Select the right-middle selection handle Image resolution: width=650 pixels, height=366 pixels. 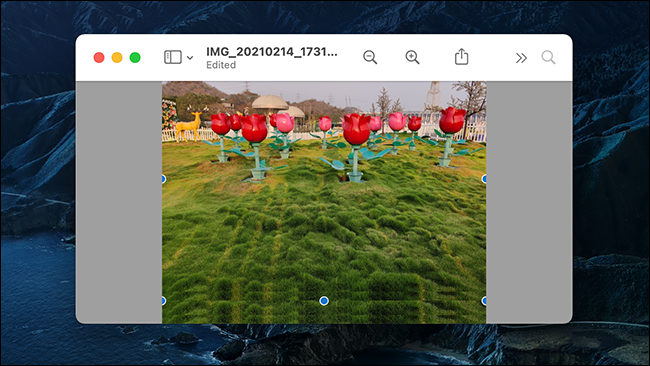[484, 179]
